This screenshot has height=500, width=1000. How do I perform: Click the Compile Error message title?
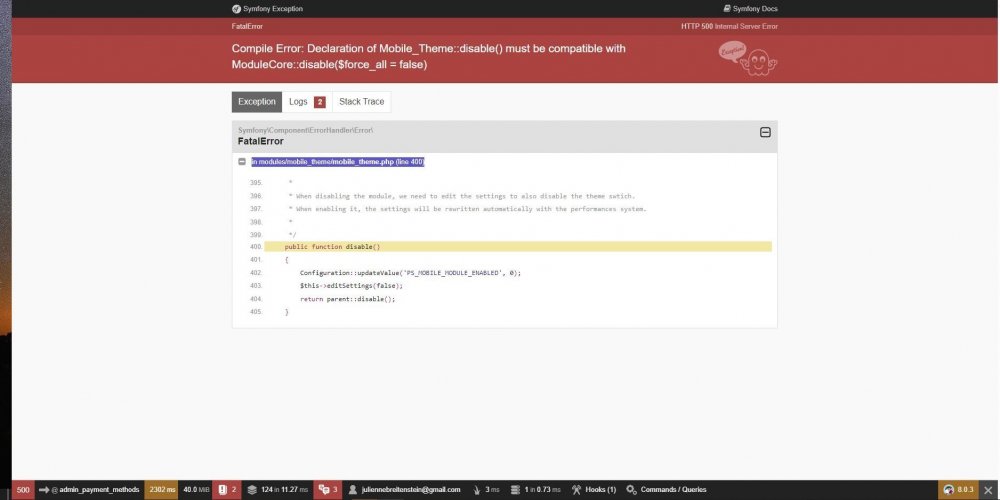[x=429, y=57]
